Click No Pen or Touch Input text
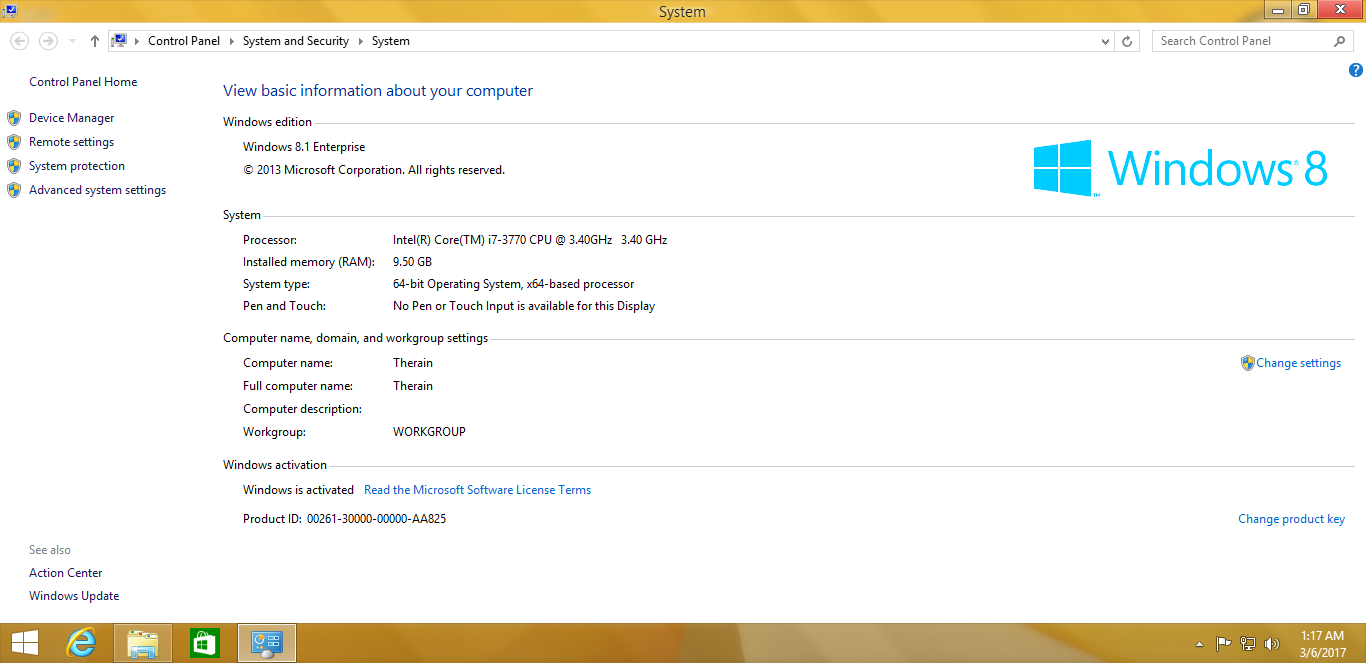 click(524, 306)
